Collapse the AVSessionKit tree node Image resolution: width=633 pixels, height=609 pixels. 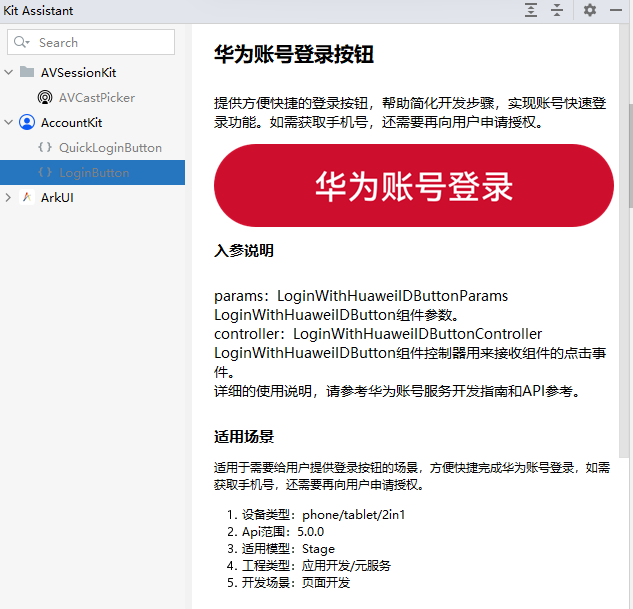8,72
